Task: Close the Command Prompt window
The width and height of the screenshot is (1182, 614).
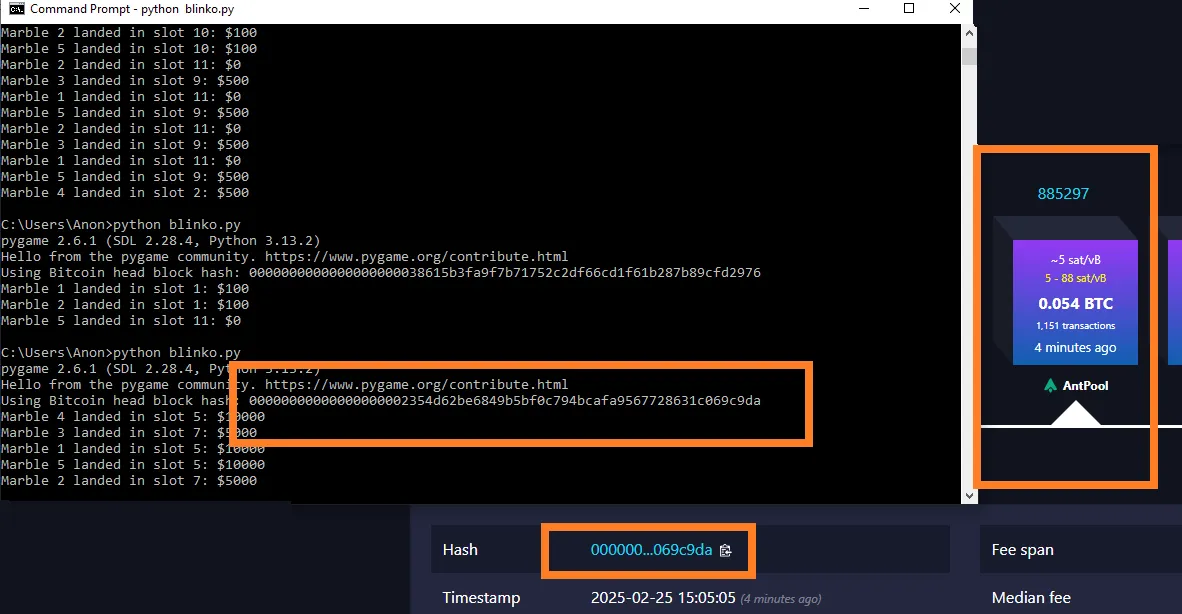Action: (954, 8)
